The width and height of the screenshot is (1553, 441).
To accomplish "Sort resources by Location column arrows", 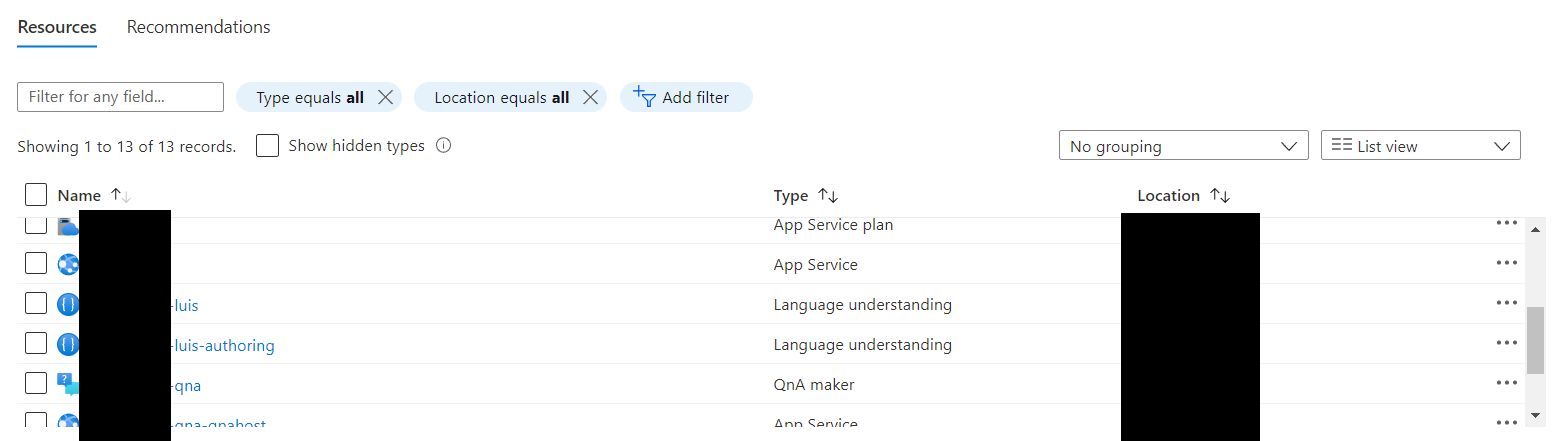I will [x=1220, y=196].
